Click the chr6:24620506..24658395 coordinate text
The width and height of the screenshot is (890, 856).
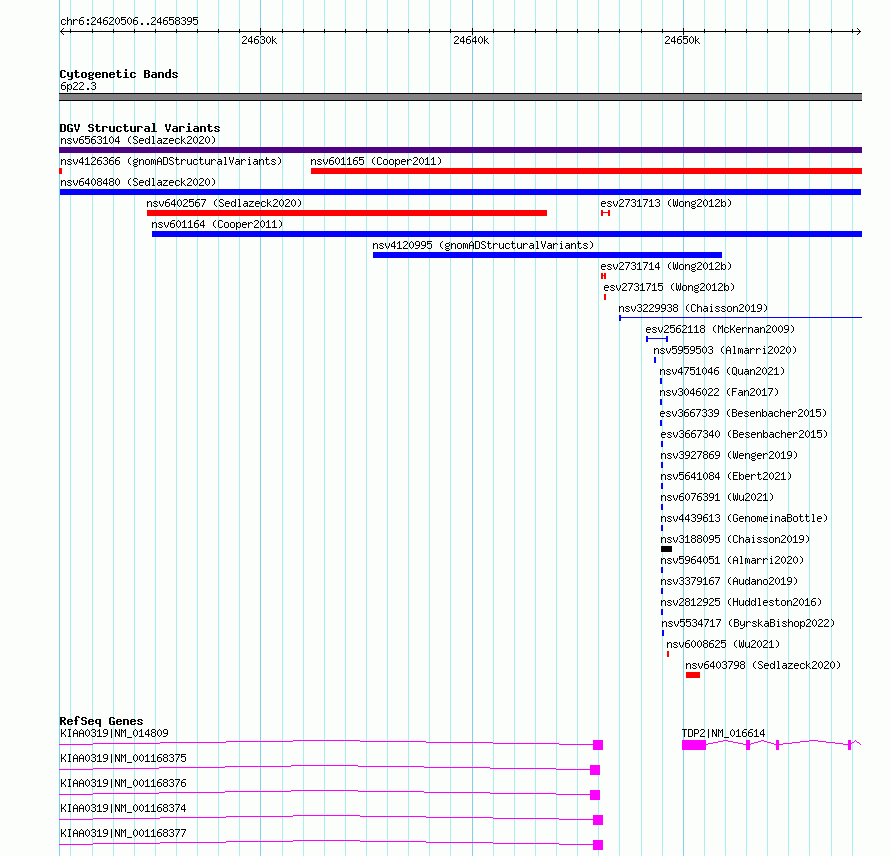click(129, 22)
